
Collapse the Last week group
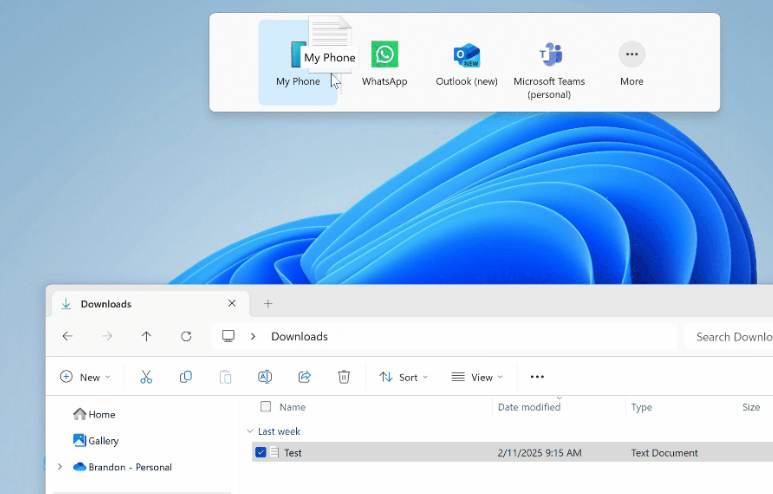[249, 431]
